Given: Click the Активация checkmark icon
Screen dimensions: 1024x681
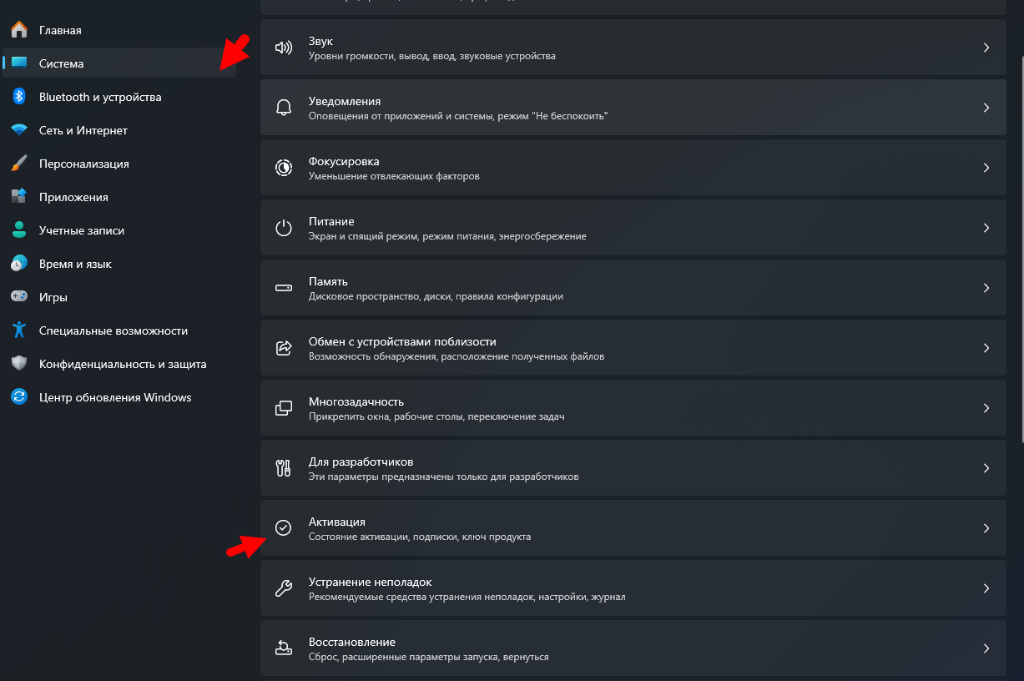Looking at the screenshot, I should (x=284, y=528).
